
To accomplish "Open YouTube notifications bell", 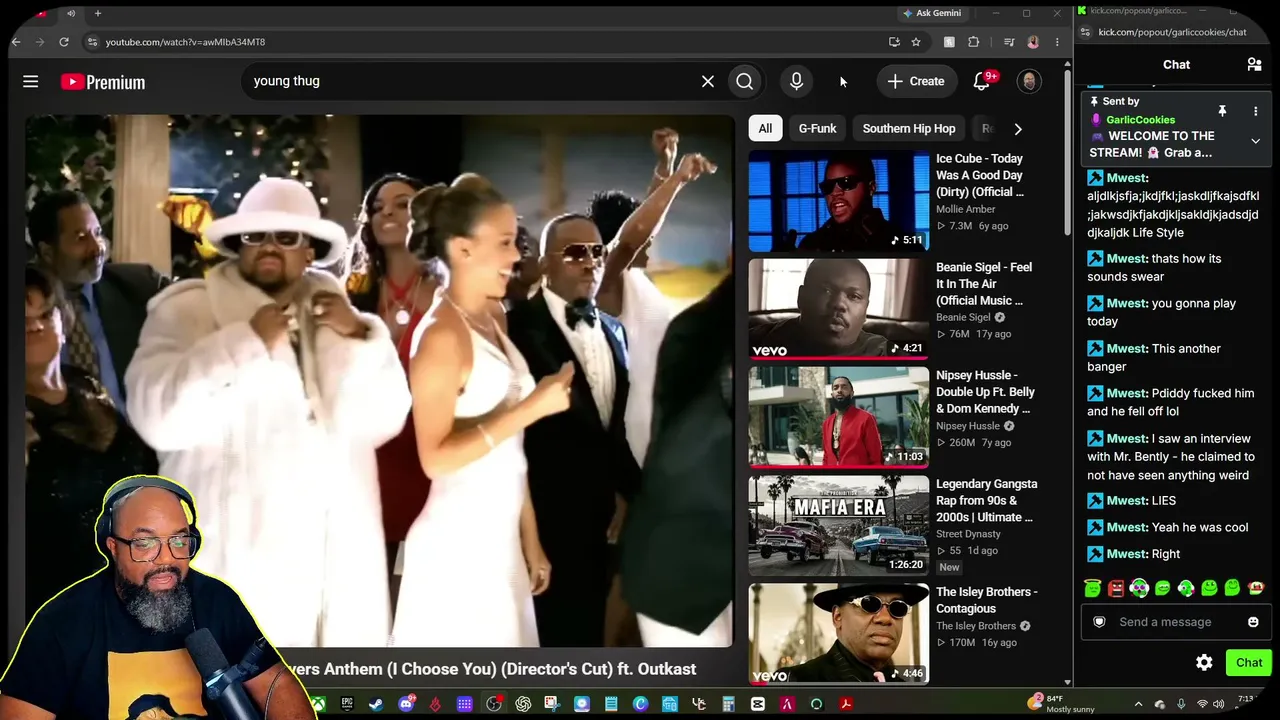I will click(x=982, y=81).
